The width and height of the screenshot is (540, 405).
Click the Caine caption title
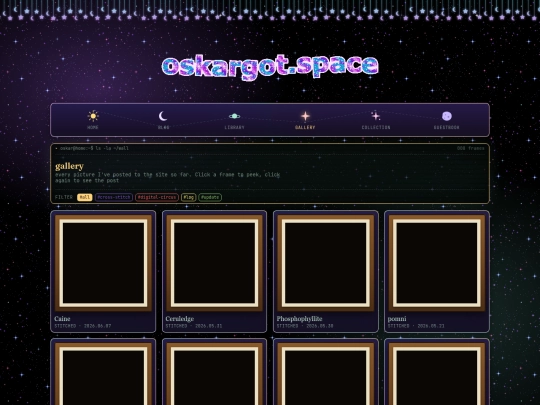(x=62, y=319)
